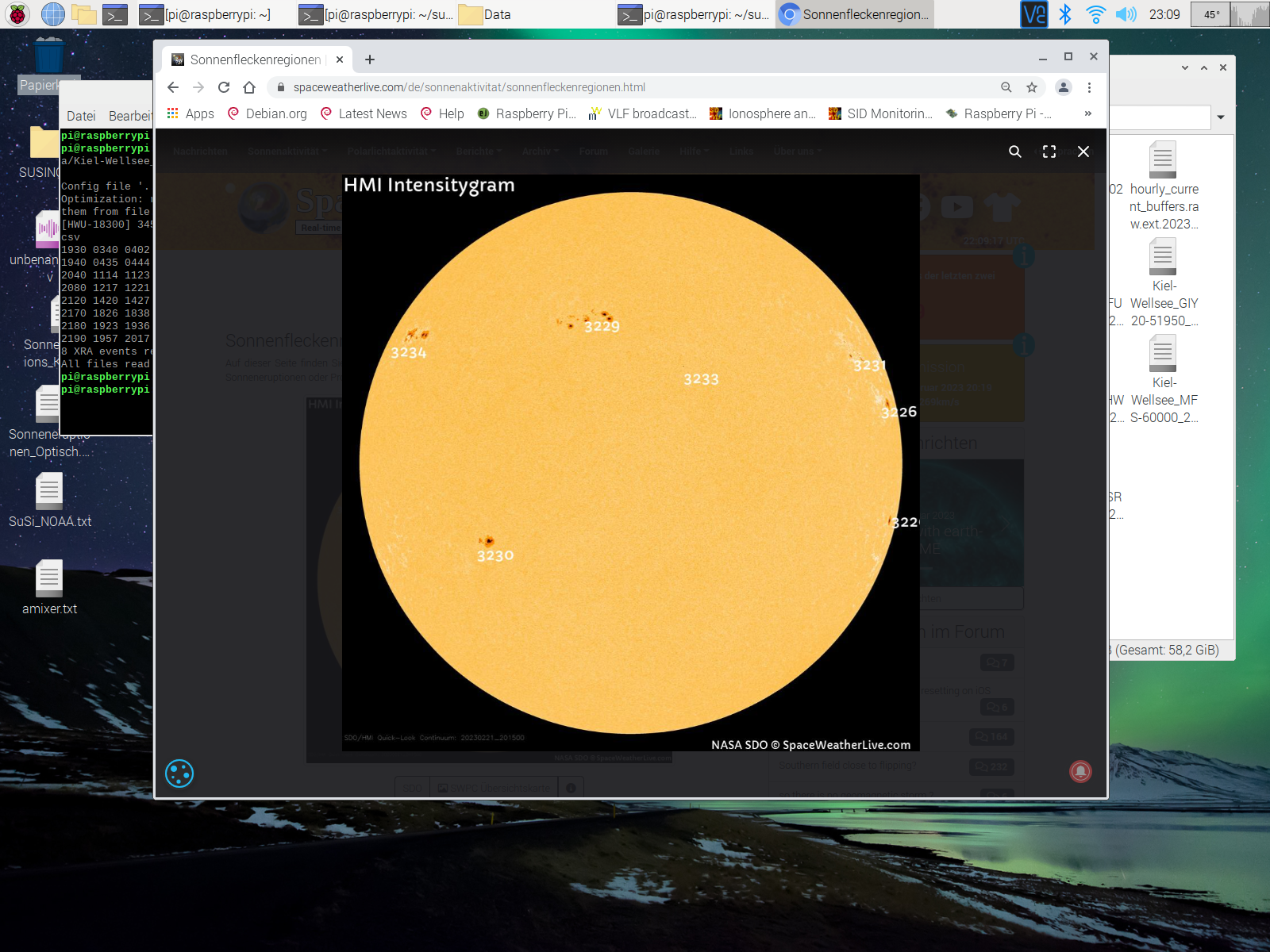Open the SID Monitoring bookmark
Screen dimensions: 1270x952
pyautogui.click(x=879, y=113)
